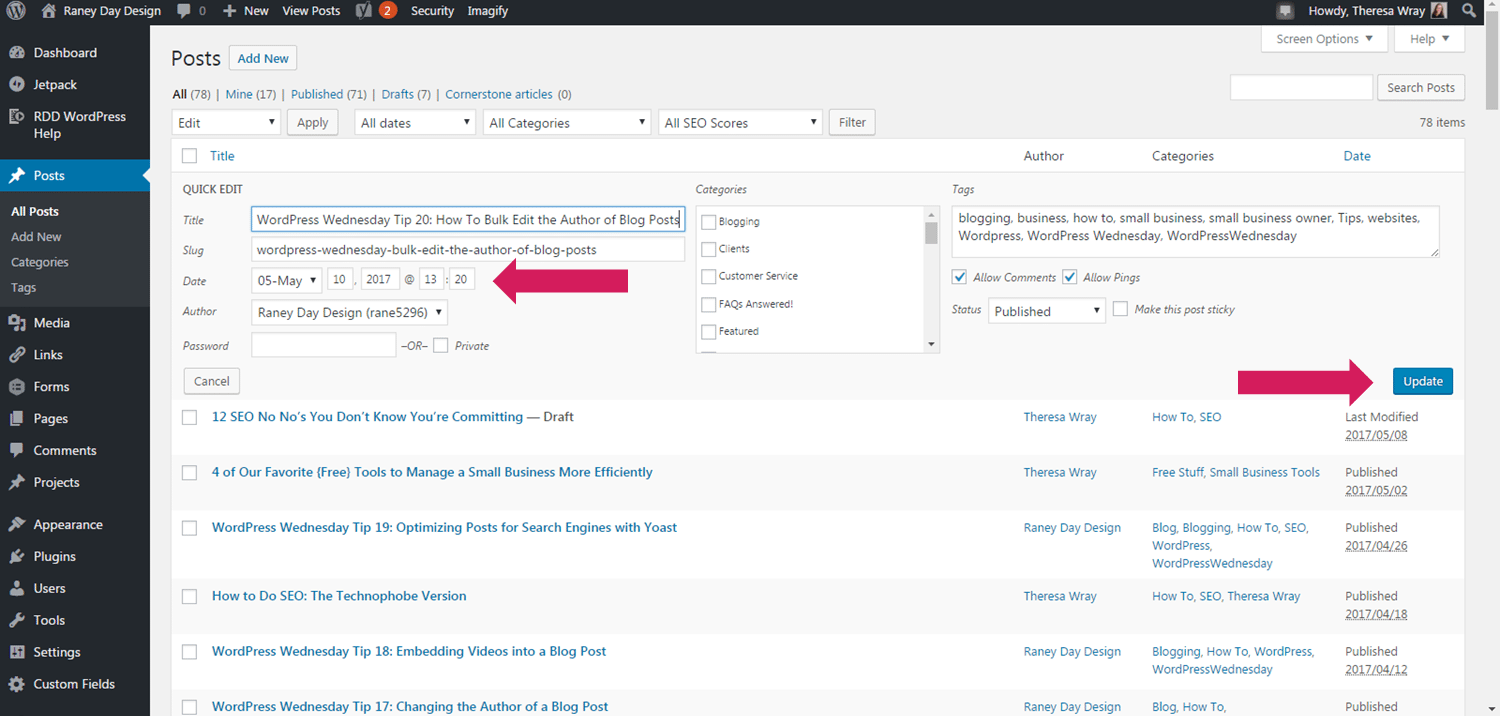Open the 05-May month dropdown
Image resolution: width=1500 pixels, height=716 pixels.
(x=286, y=280)
